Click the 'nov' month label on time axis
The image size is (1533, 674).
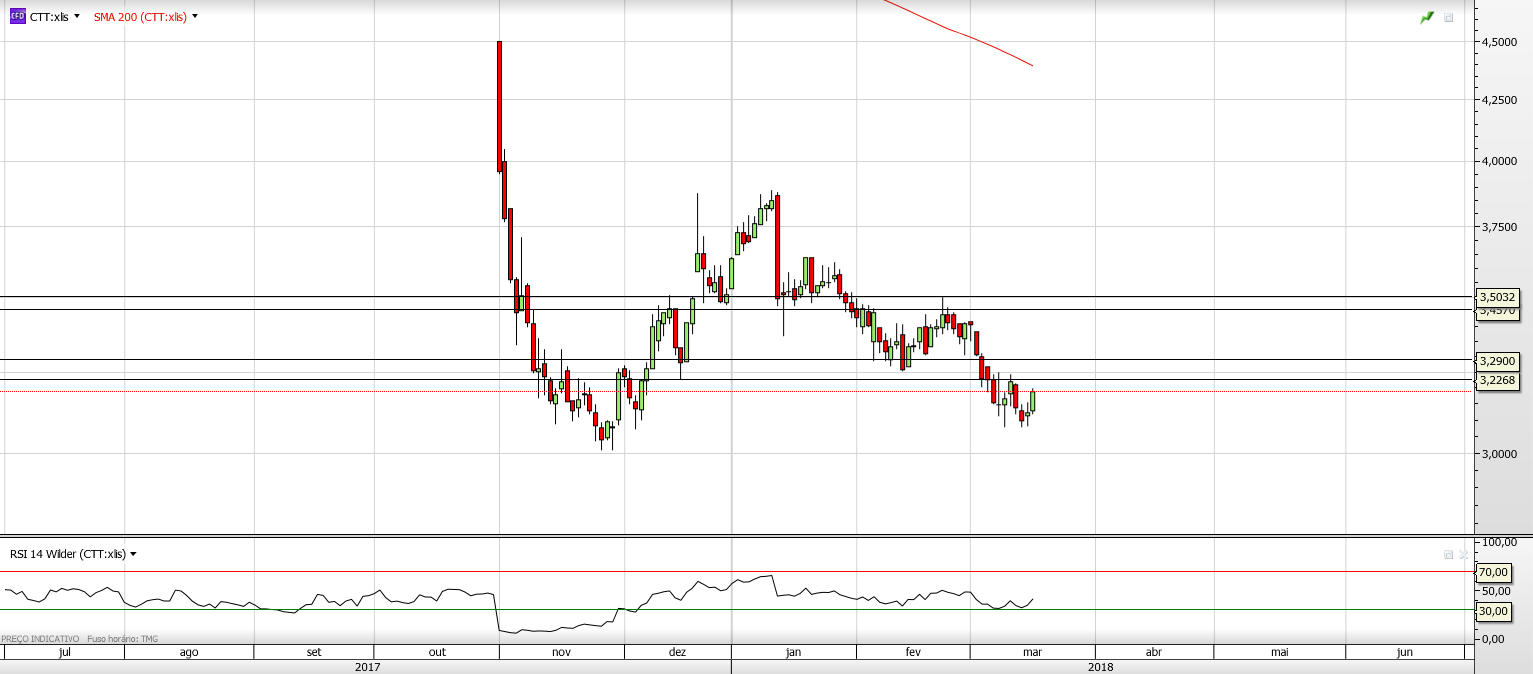561,652
